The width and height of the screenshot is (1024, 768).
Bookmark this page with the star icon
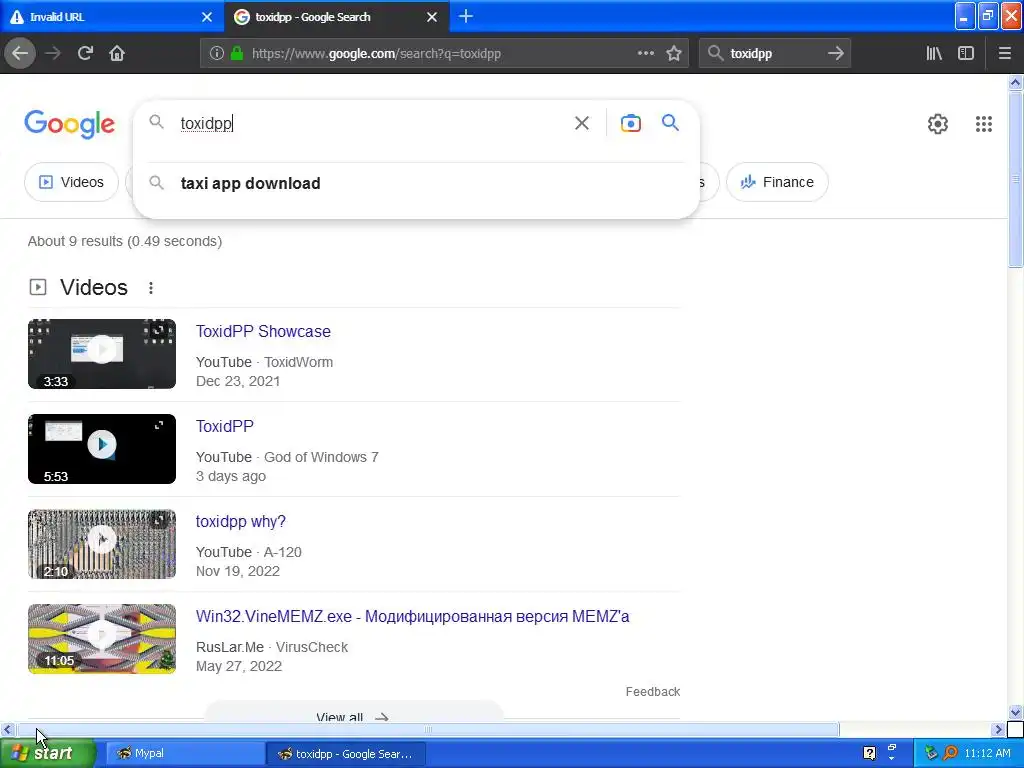[x=674, y=54]
